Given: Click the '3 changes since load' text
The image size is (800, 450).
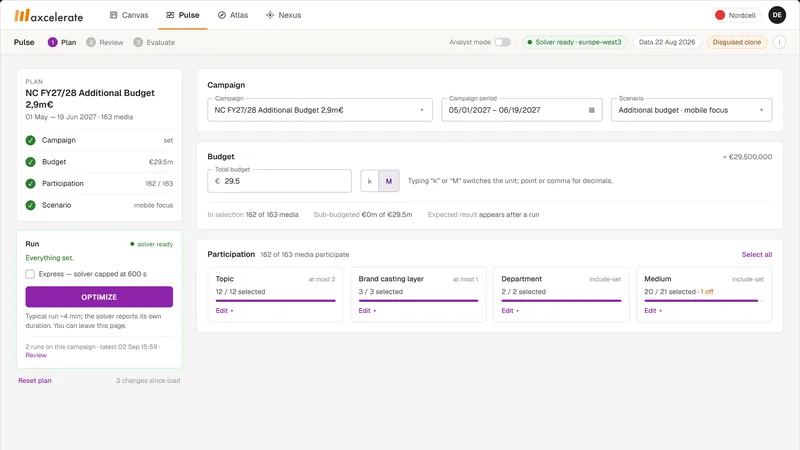Looking at the screenshot, I should point(148,381).
